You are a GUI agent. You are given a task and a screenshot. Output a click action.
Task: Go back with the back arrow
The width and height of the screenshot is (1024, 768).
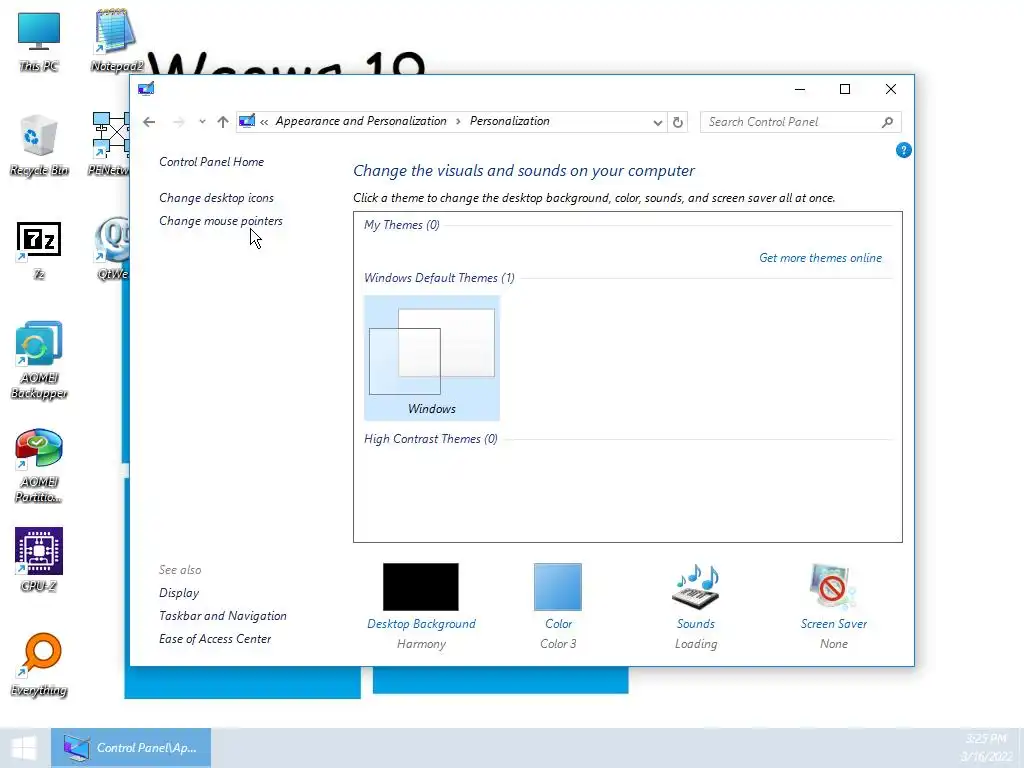click(149, 122)
